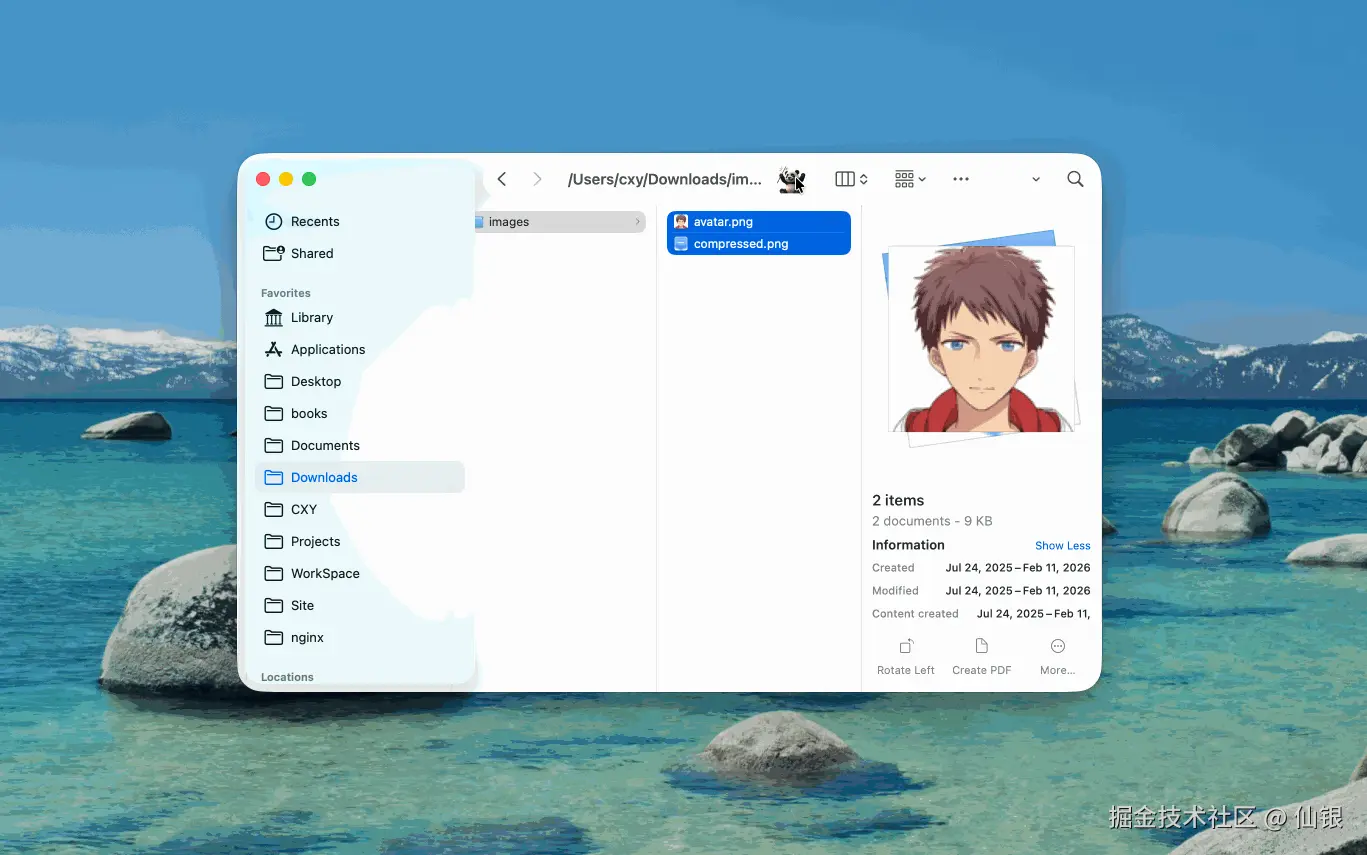Open the More quick actions menu

[1057, 656]
